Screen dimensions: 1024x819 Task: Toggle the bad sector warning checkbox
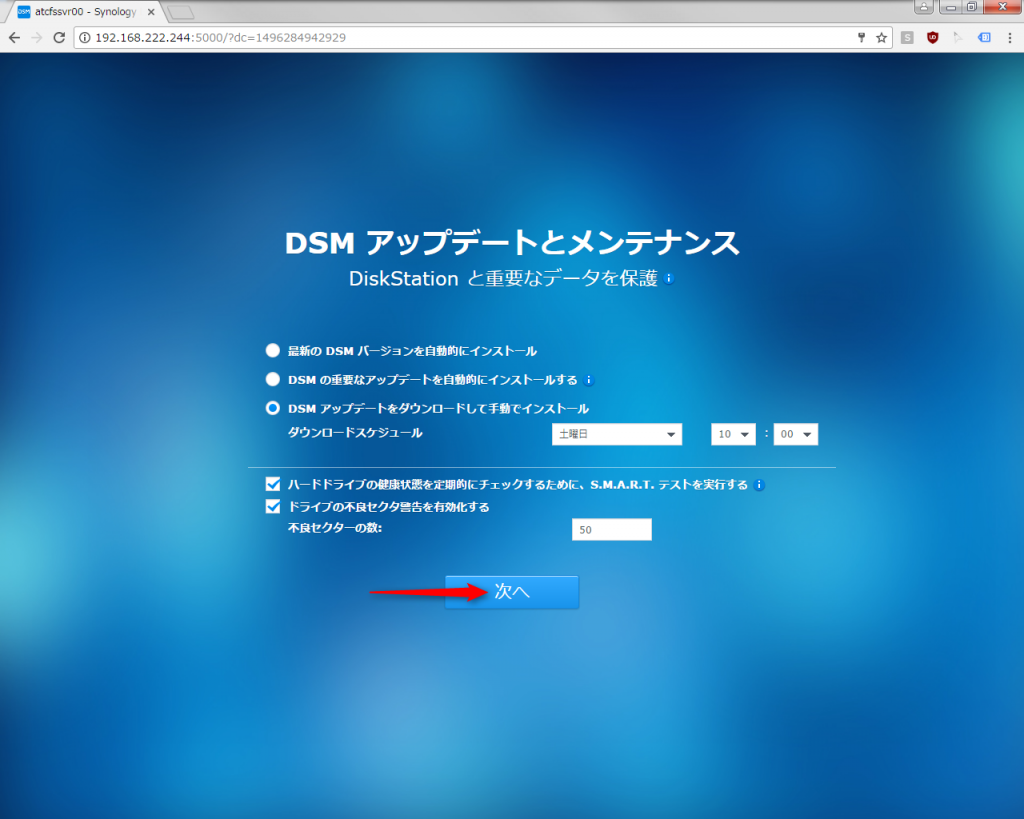pos(273,507)
